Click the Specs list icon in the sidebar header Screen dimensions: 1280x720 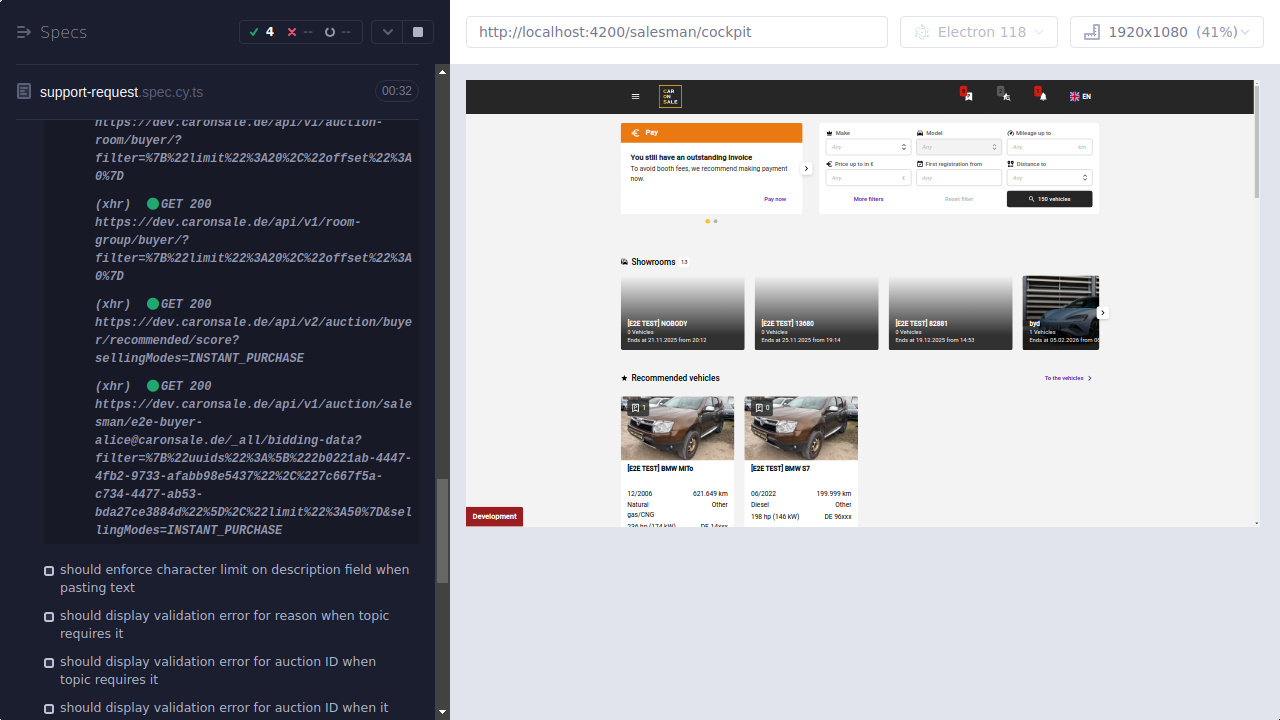tap(22, 32)
